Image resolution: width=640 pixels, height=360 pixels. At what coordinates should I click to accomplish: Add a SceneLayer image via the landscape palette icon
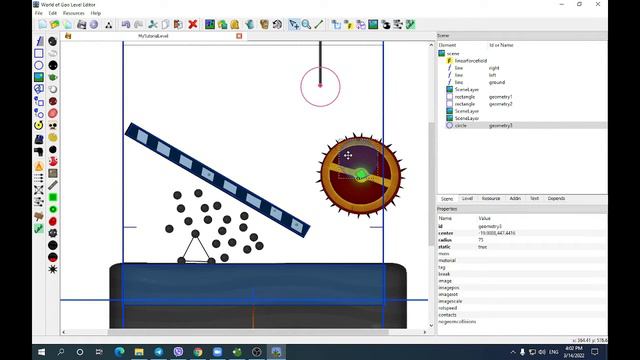(x=39, y=77)
